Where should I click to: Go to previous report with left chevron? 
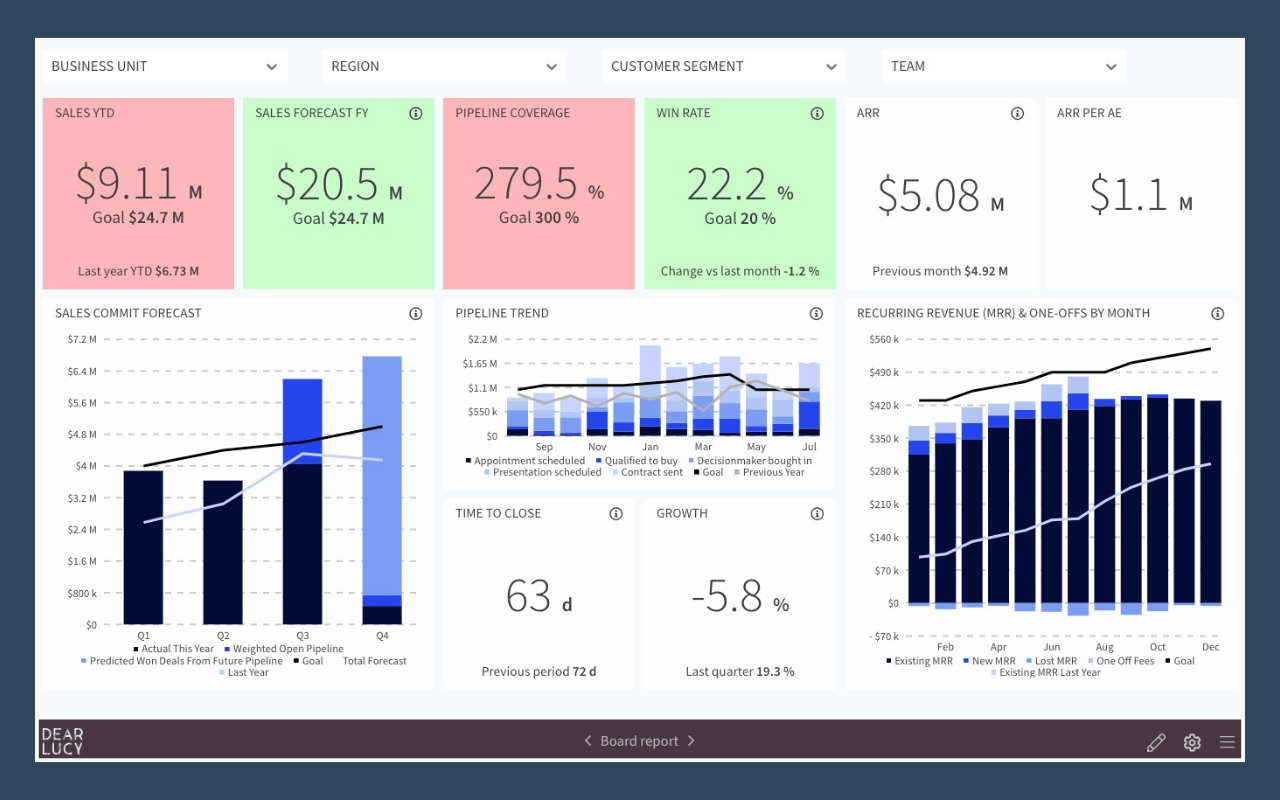pyautogui.click(x=587, y=741)
